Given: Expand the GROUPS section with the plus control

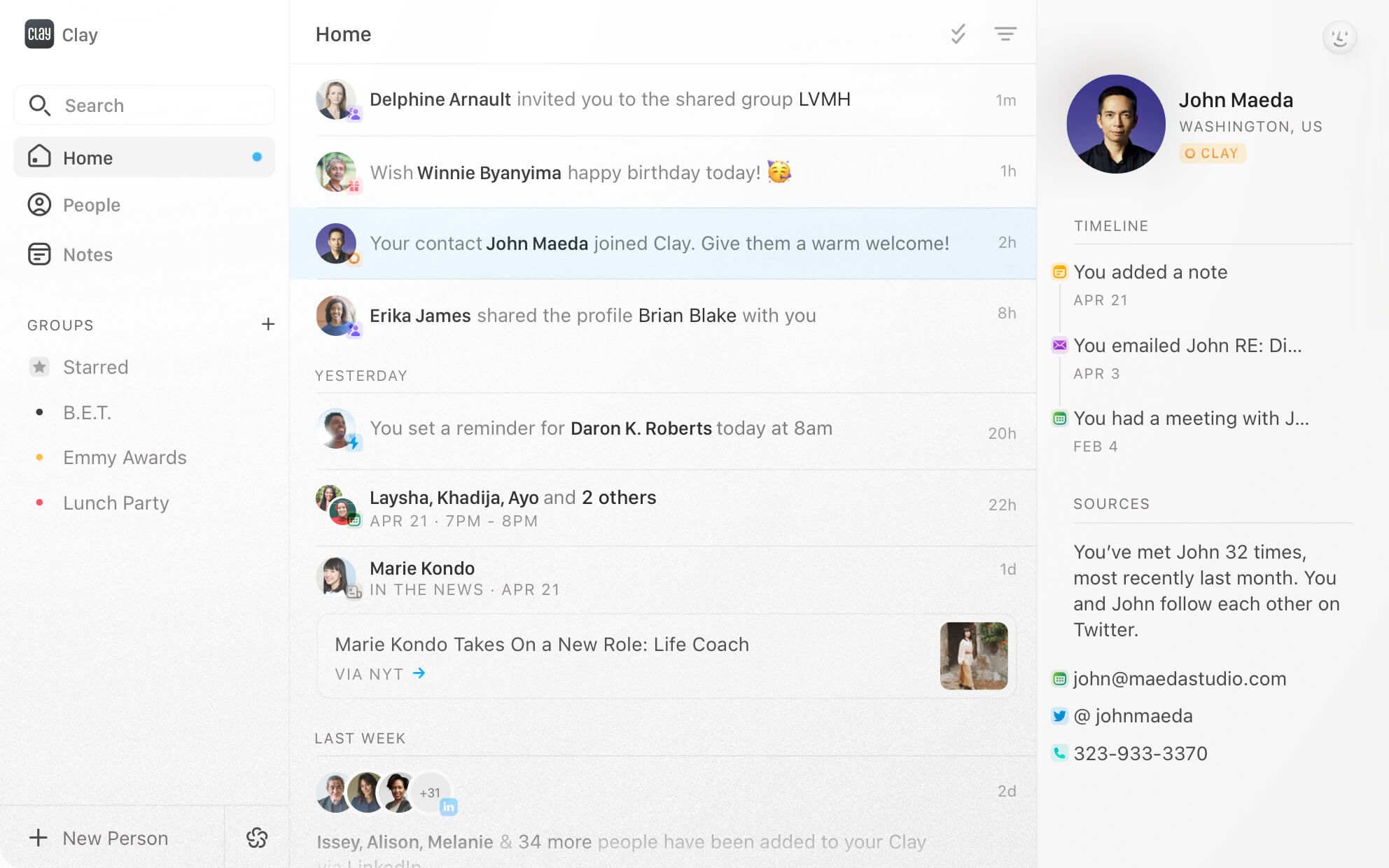Looking at the screenshot, I should [268, 324].
